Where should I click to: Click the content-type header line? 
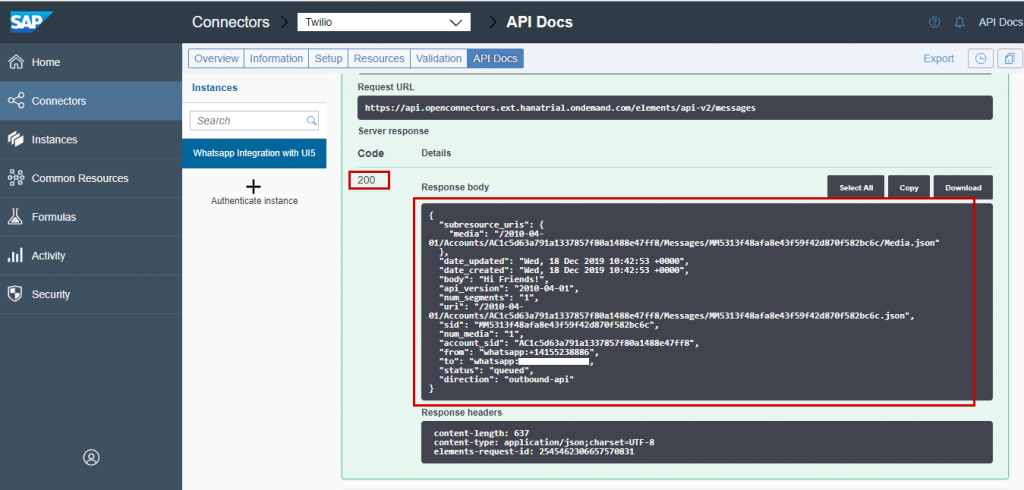click(x=544, y=442)
